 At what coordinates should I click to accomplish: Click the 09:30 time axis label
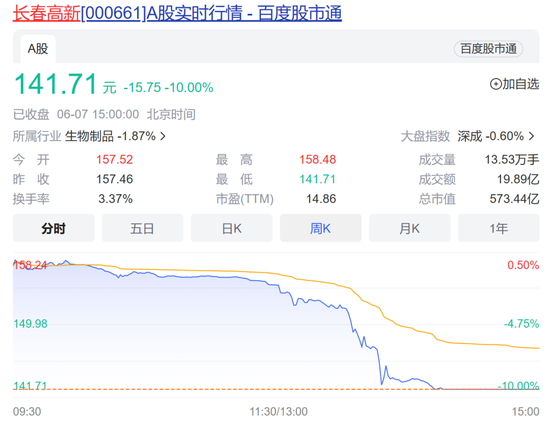coord(27,411)
